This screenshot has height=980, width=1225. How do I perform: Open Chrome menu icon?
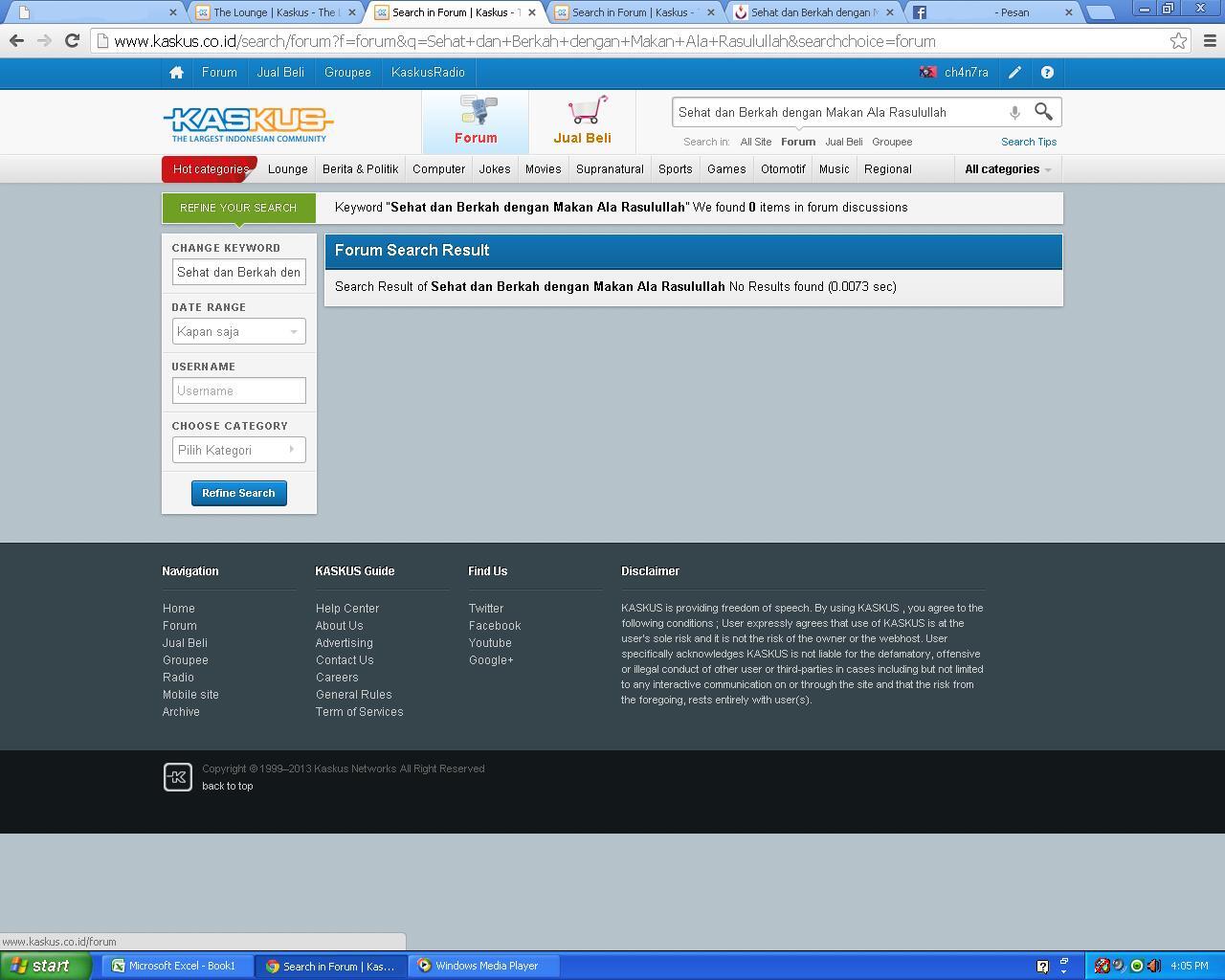click(x=1210, y=41)
